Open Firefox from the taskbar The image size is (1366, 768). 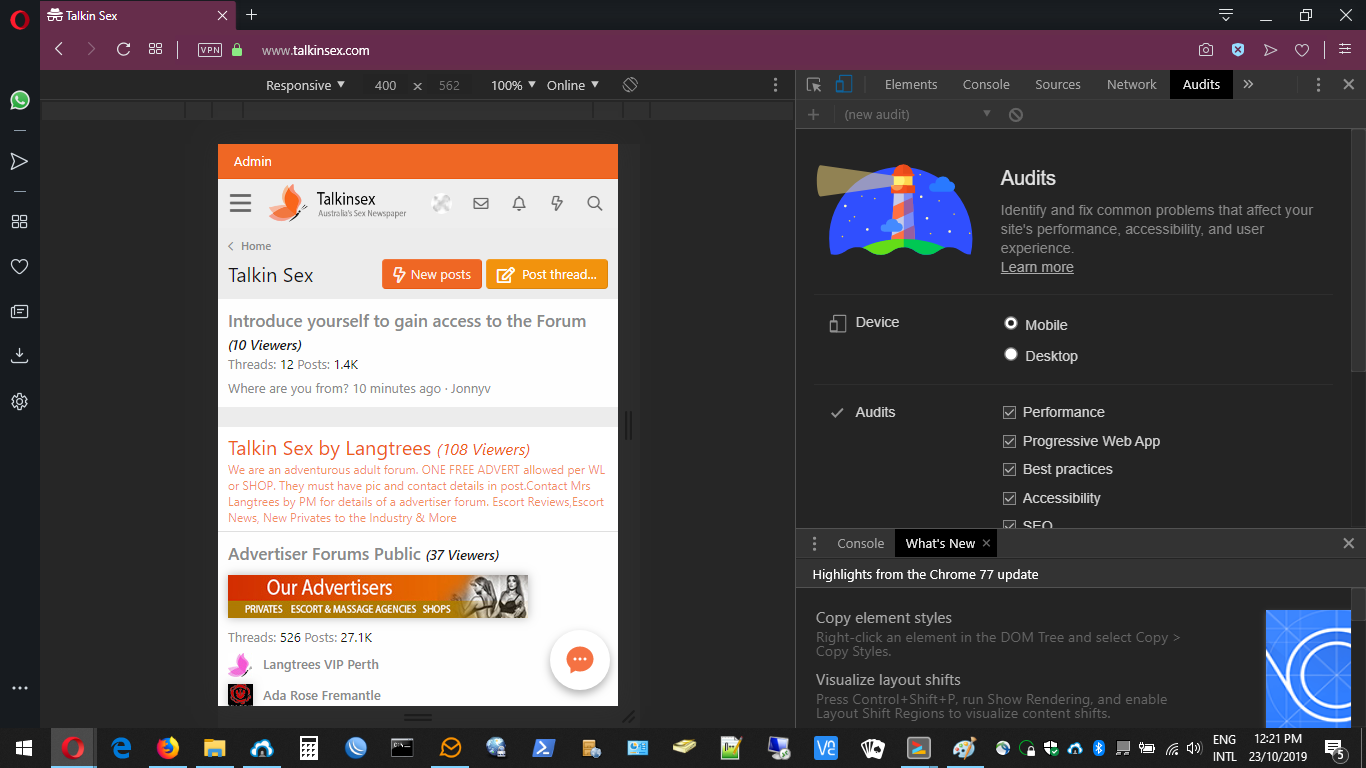pyautogui.click(x=168, y=747)
